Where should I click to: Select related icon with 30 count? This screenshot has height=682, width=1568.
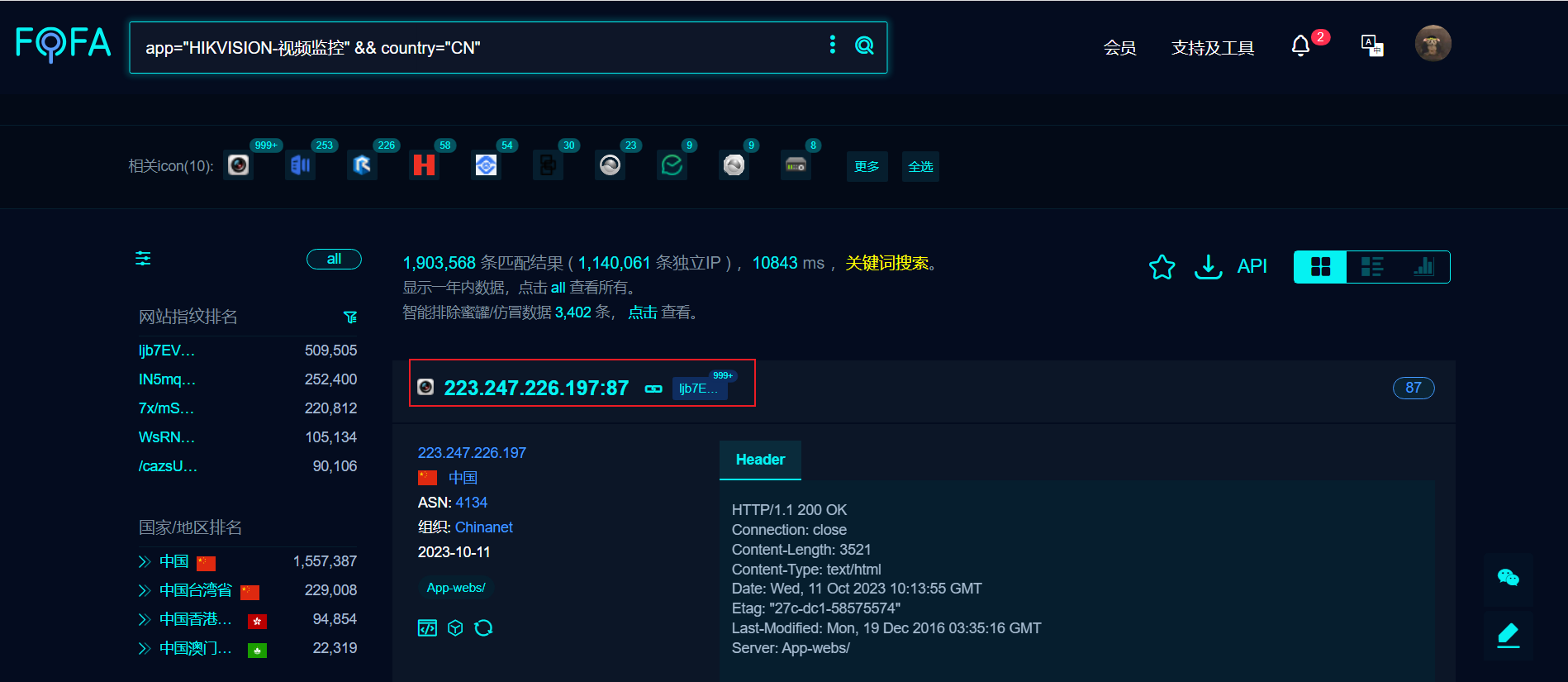(549, 165)
